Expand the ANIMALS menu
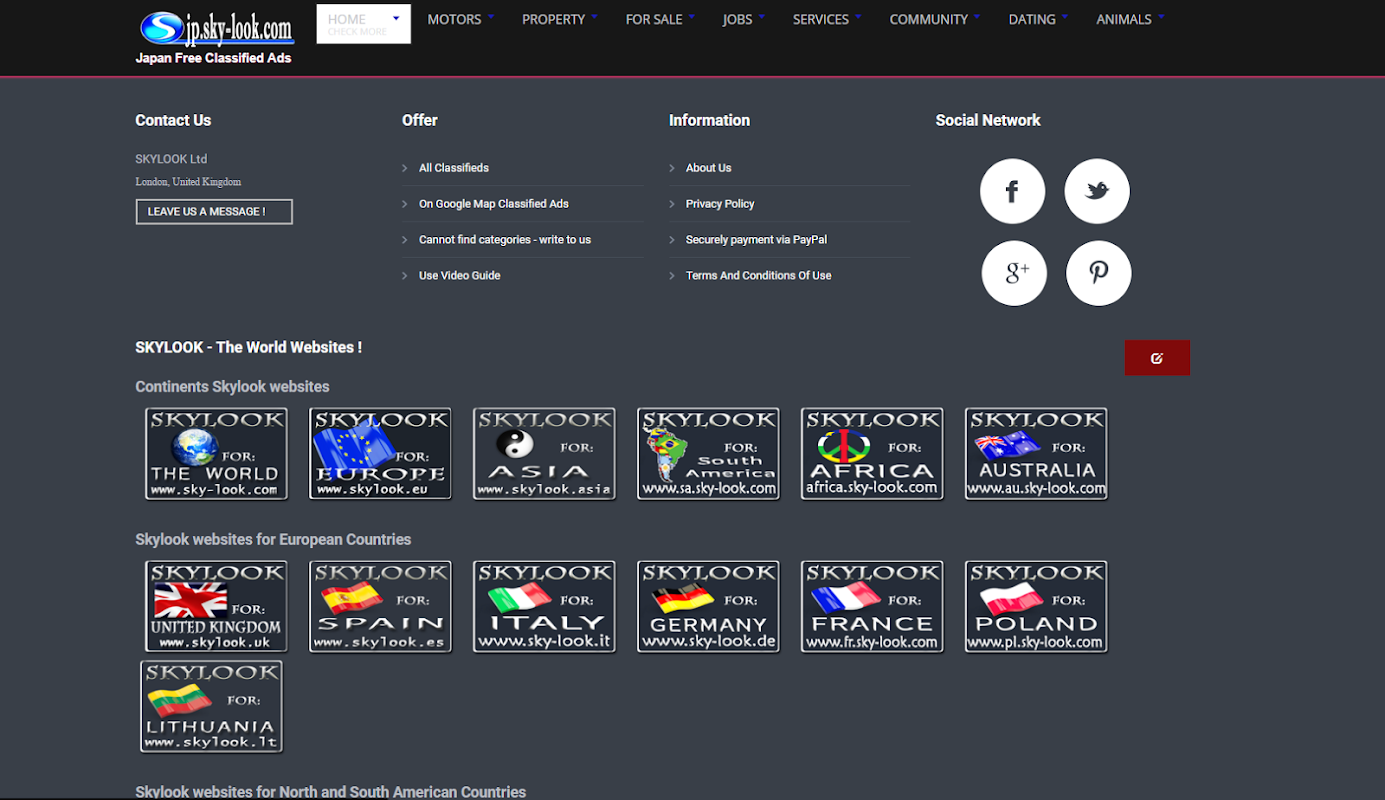1385x800 pixels. pos(1130,19)
